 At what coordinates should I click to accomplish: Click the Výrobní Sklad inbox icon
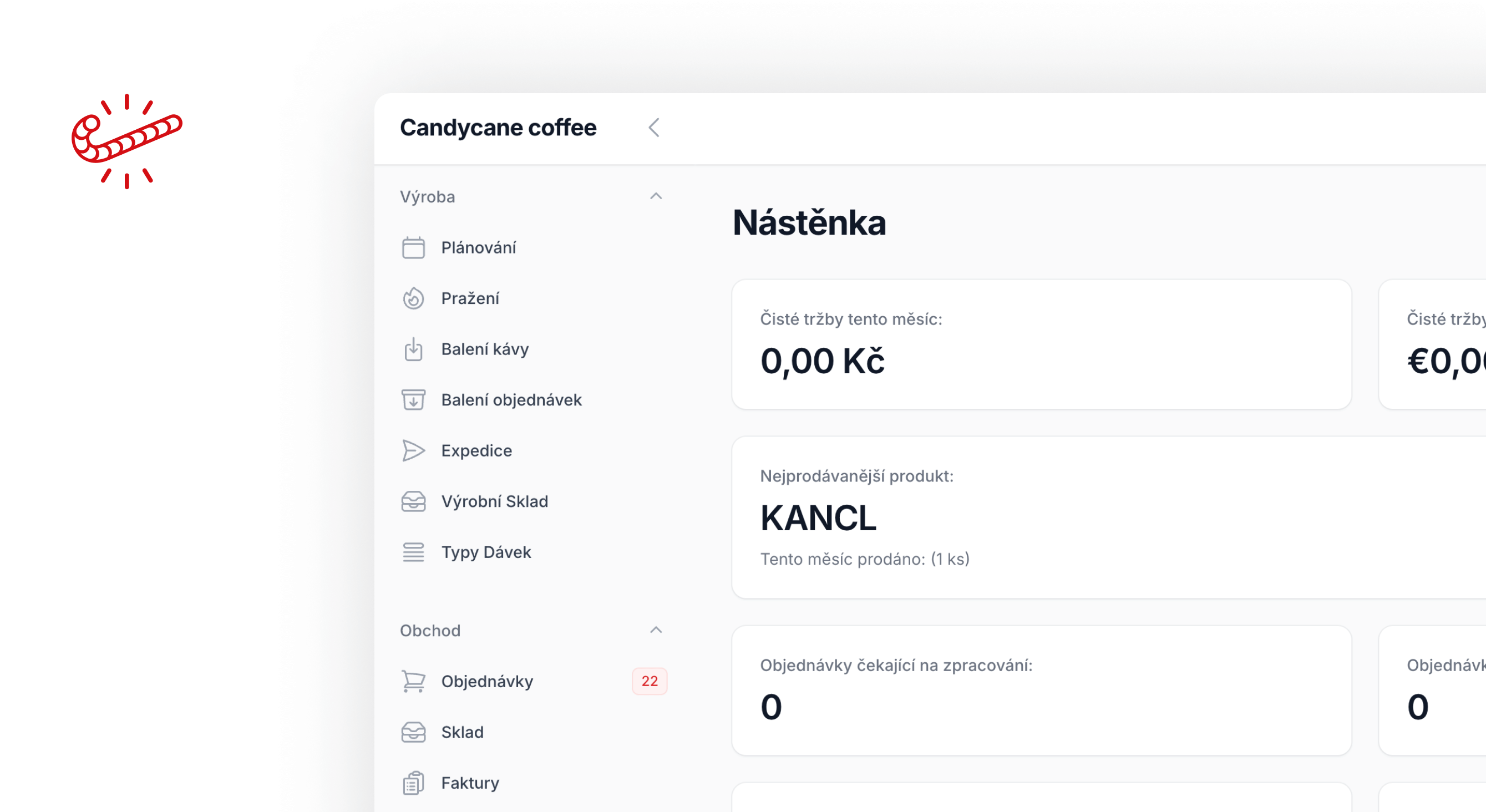point(413,502)
